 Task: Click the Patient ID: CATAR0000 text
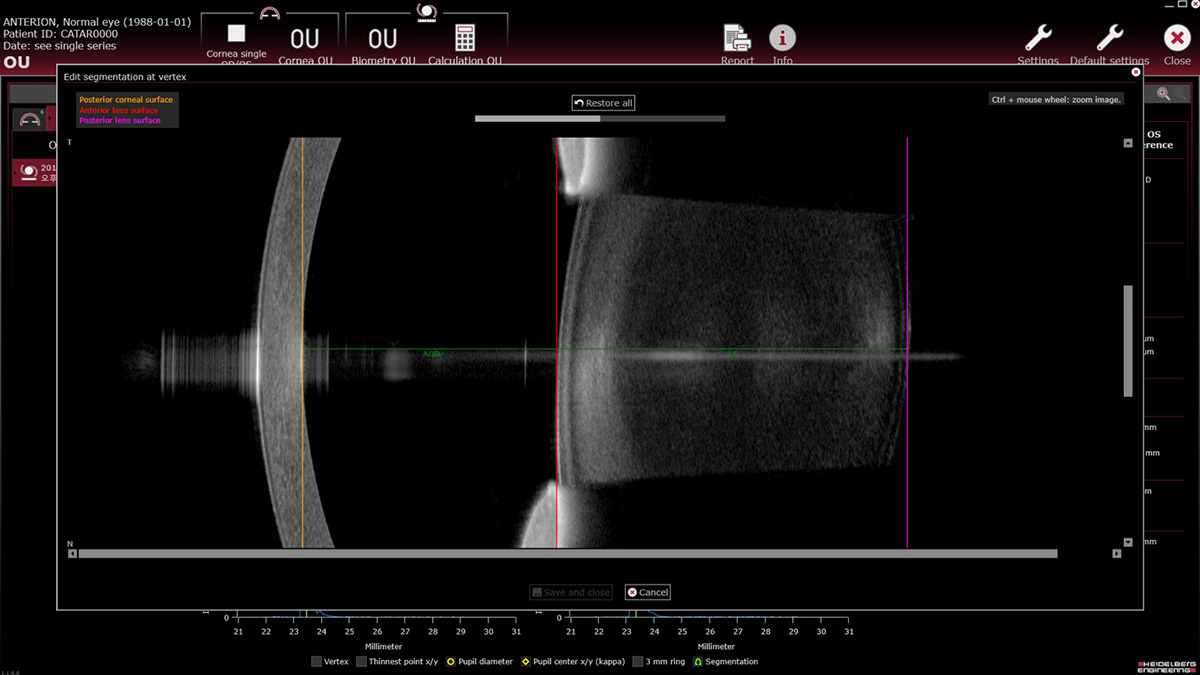pyautogui.click(x=60, y=34)
